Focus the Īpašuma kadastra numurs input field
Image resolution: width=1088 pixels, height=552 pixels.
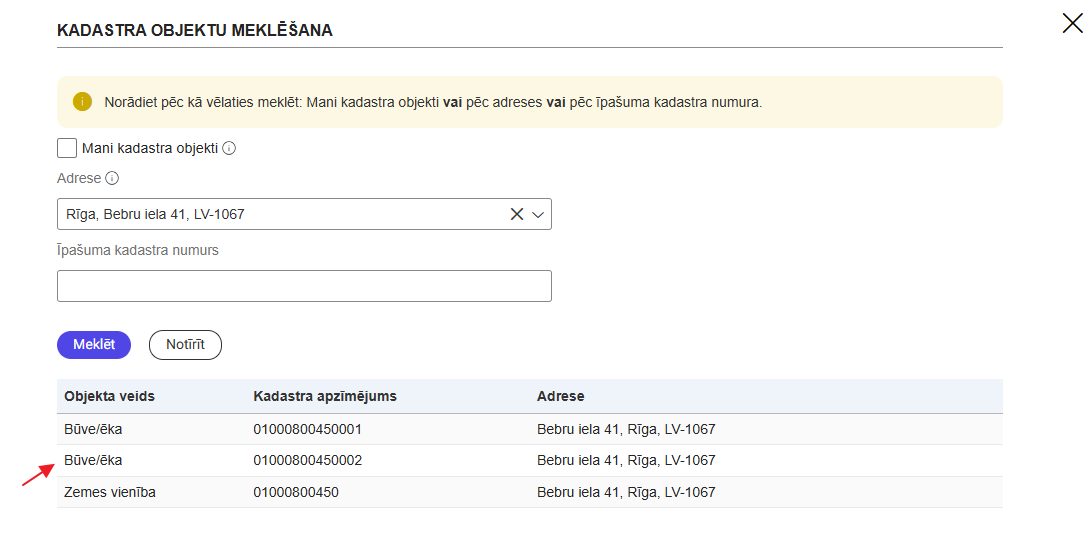[304, 286]
